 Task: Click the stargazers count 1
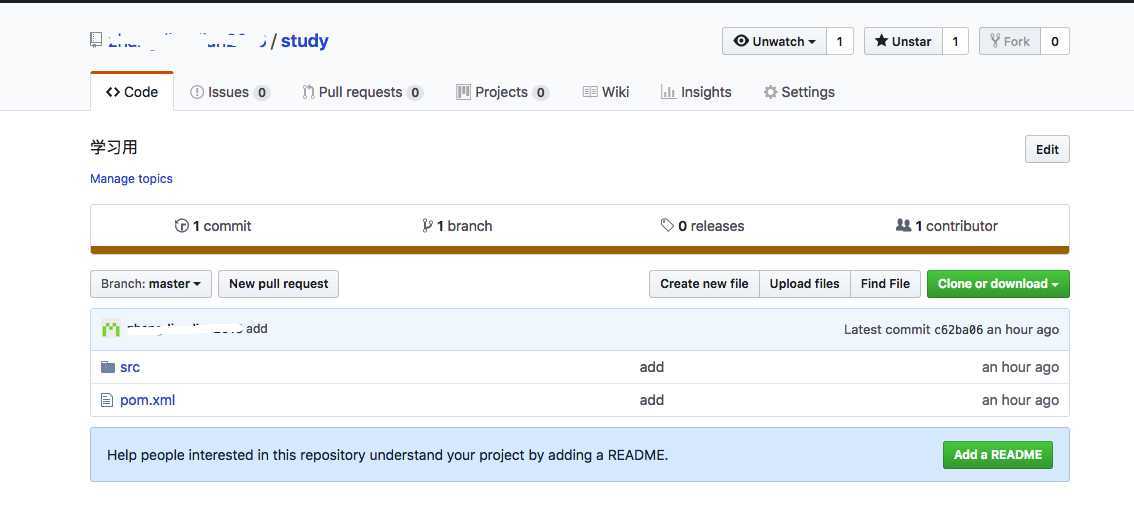955,41
